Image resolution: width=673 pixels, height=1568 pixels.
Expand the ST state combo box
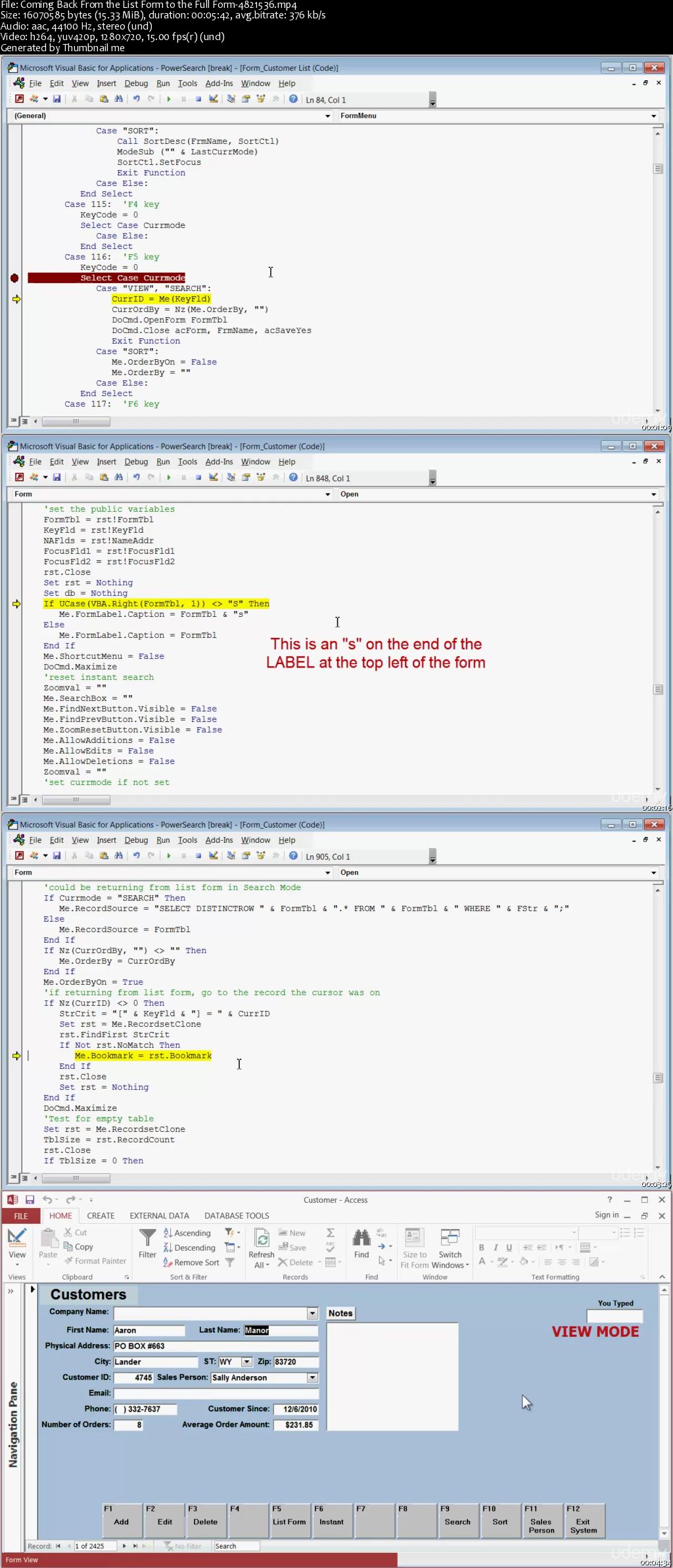tap(247, 1362)
